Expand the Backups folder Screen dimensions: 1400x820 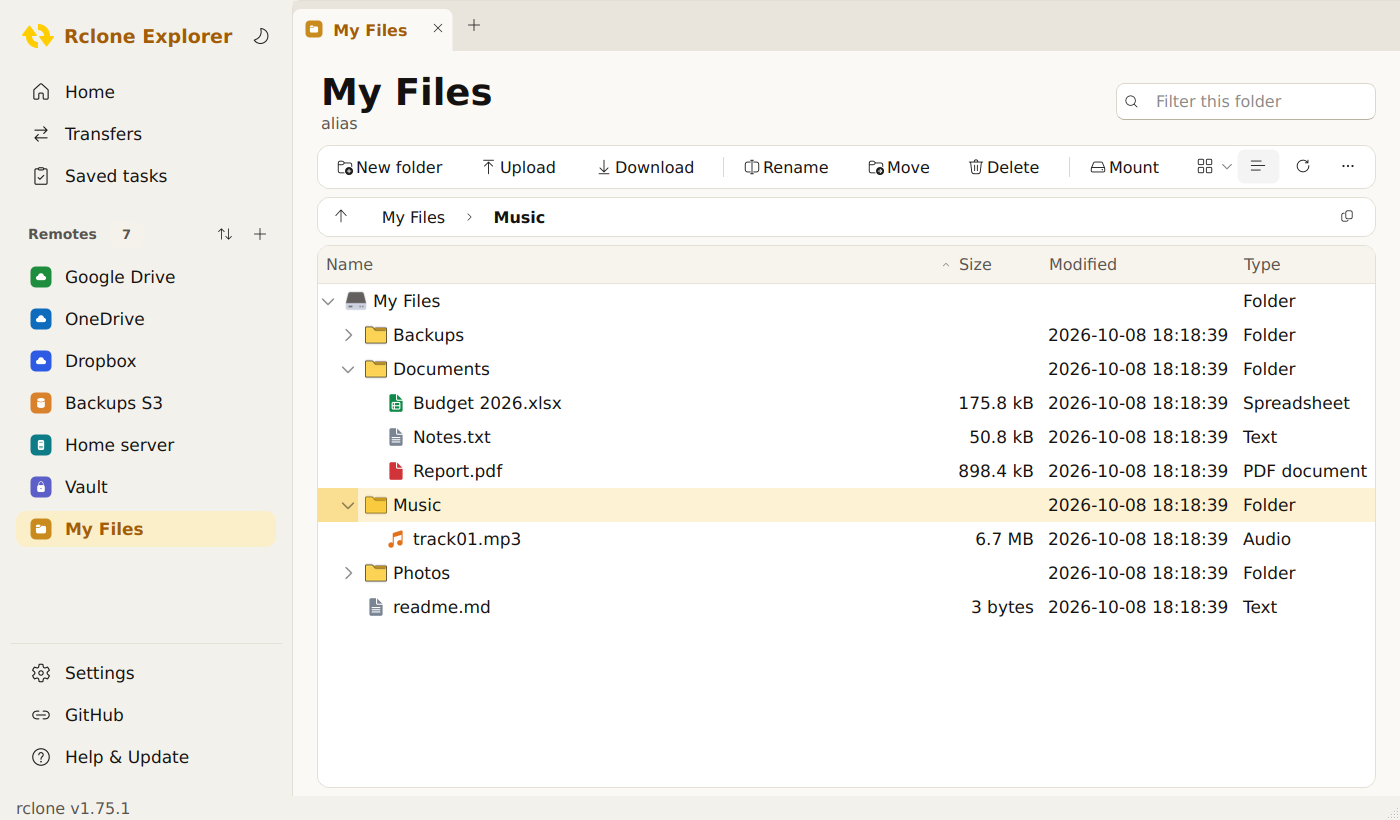[x=348, y=335]
